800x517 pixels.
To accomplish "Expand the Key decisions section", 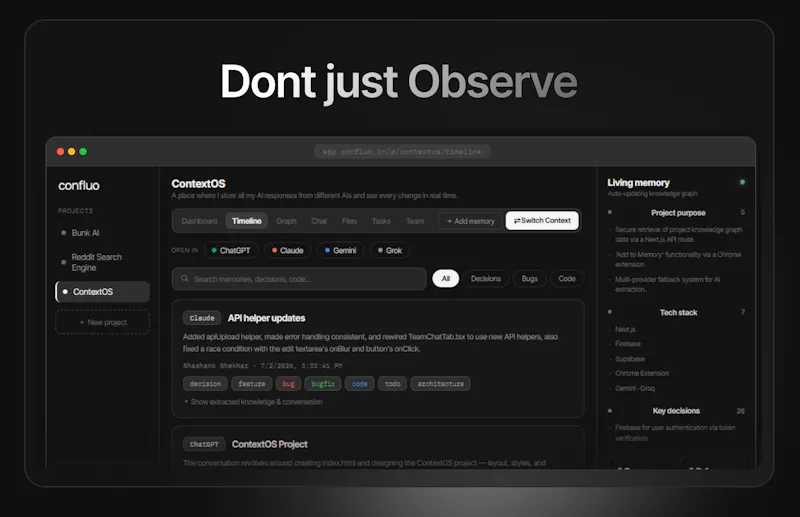I will point(678,411).
